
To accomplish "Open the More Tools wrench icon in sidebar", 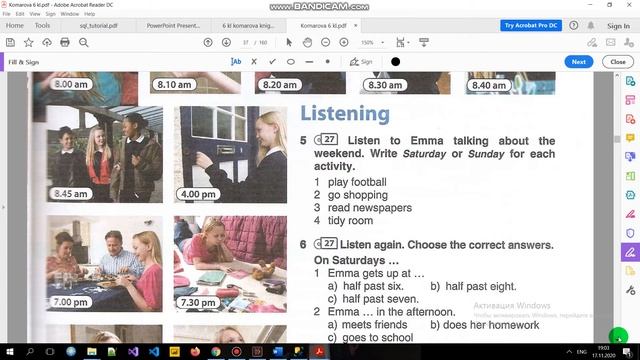I will (630, 290).
